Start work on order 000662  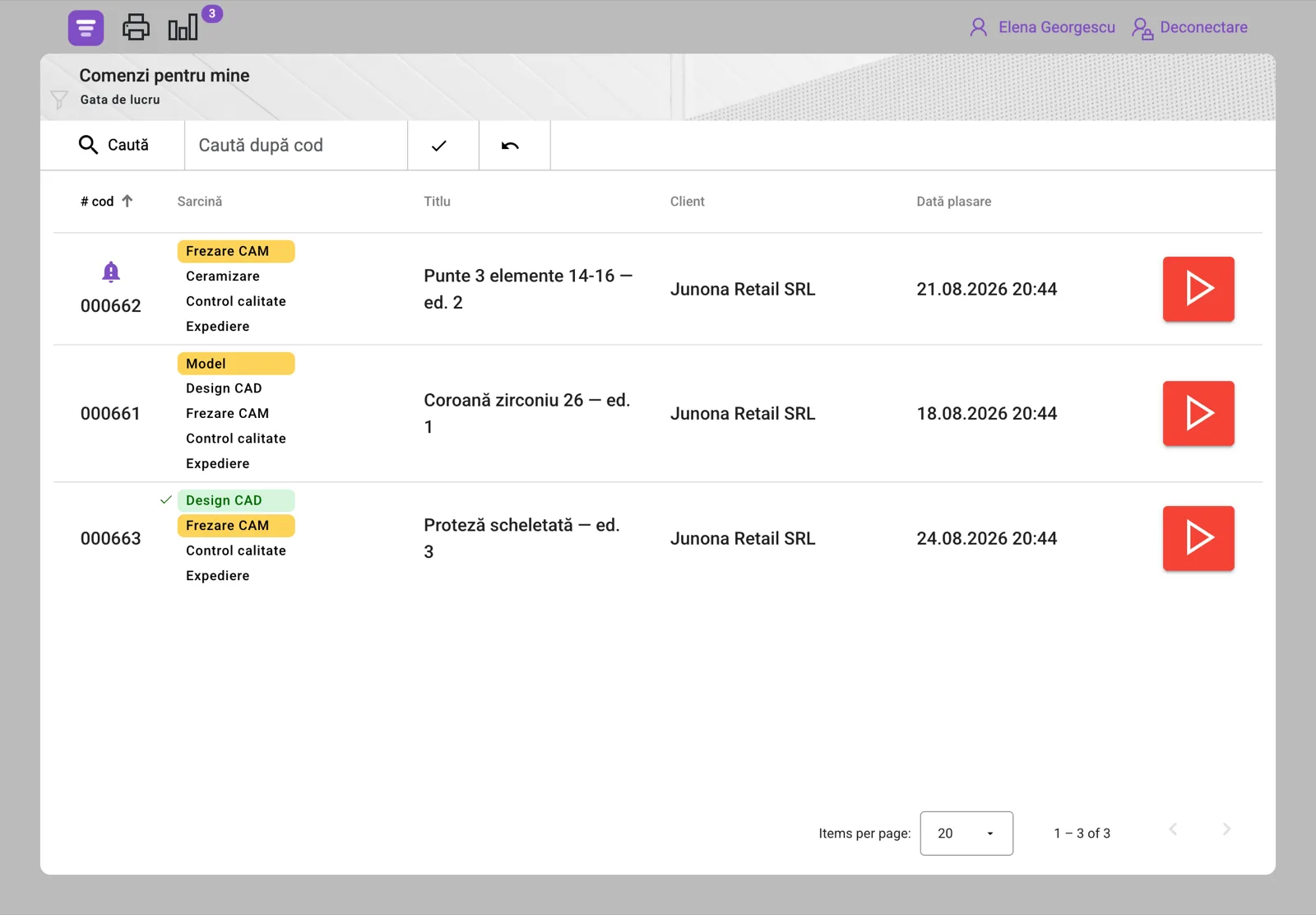pyautogui.click(x=1198, y=289)
